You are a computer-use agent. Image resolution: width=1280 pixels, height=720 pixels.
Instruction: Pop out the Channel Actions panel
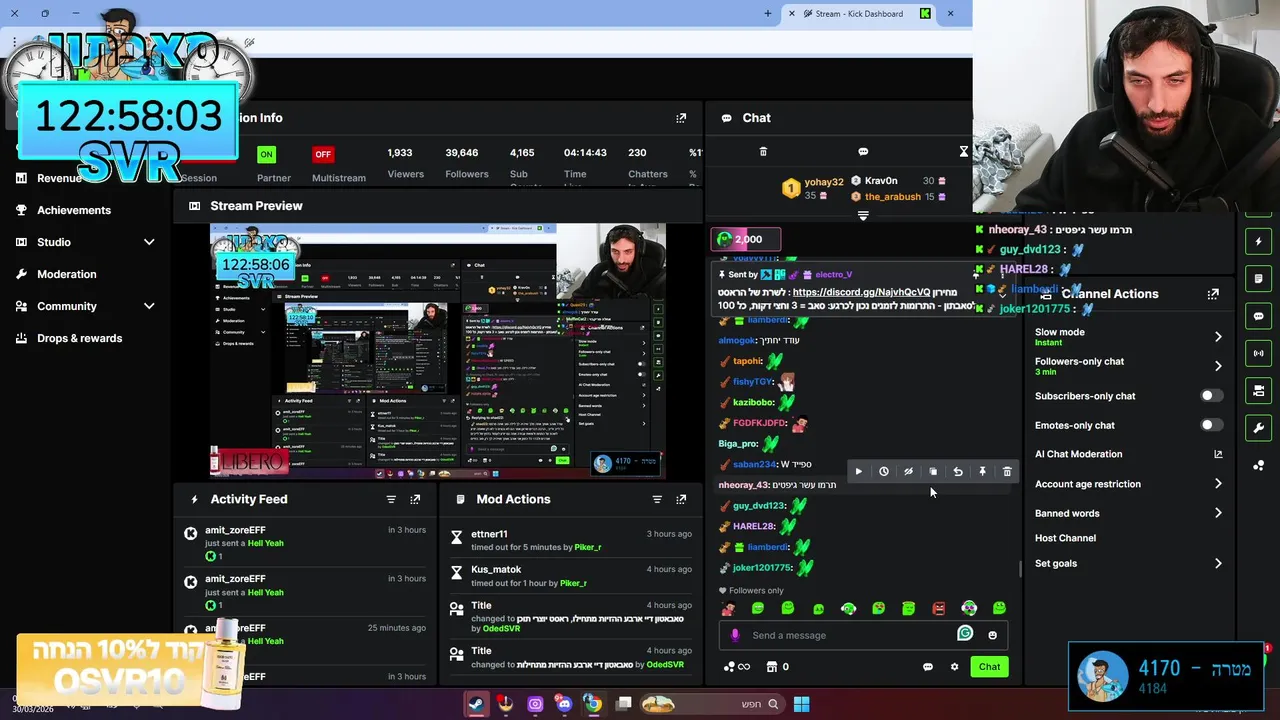(1213, 294)
